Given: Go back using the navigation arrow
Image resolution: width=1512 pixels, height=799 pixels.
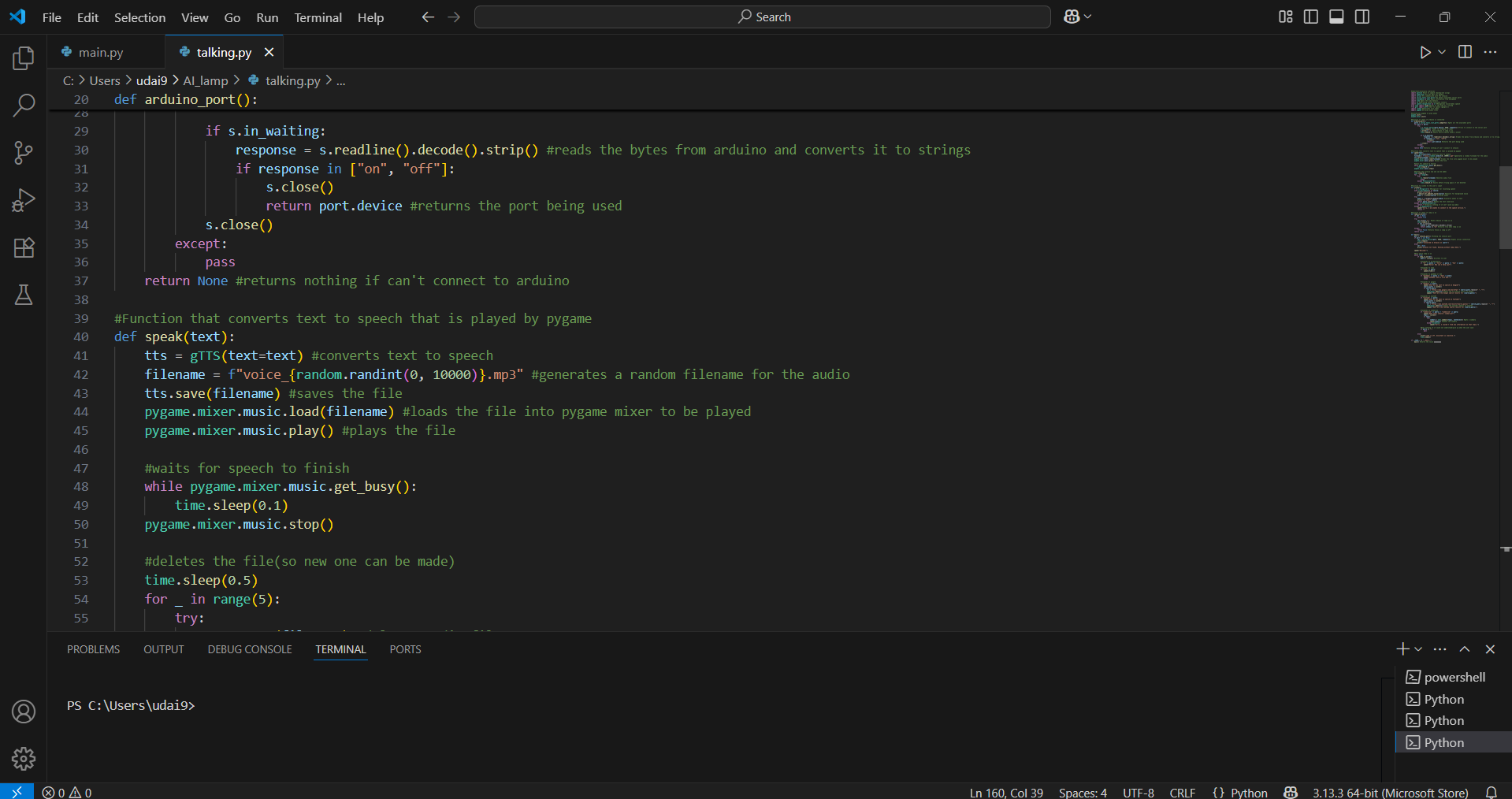Looking at the screenshot, I should [x=428, y=17].
